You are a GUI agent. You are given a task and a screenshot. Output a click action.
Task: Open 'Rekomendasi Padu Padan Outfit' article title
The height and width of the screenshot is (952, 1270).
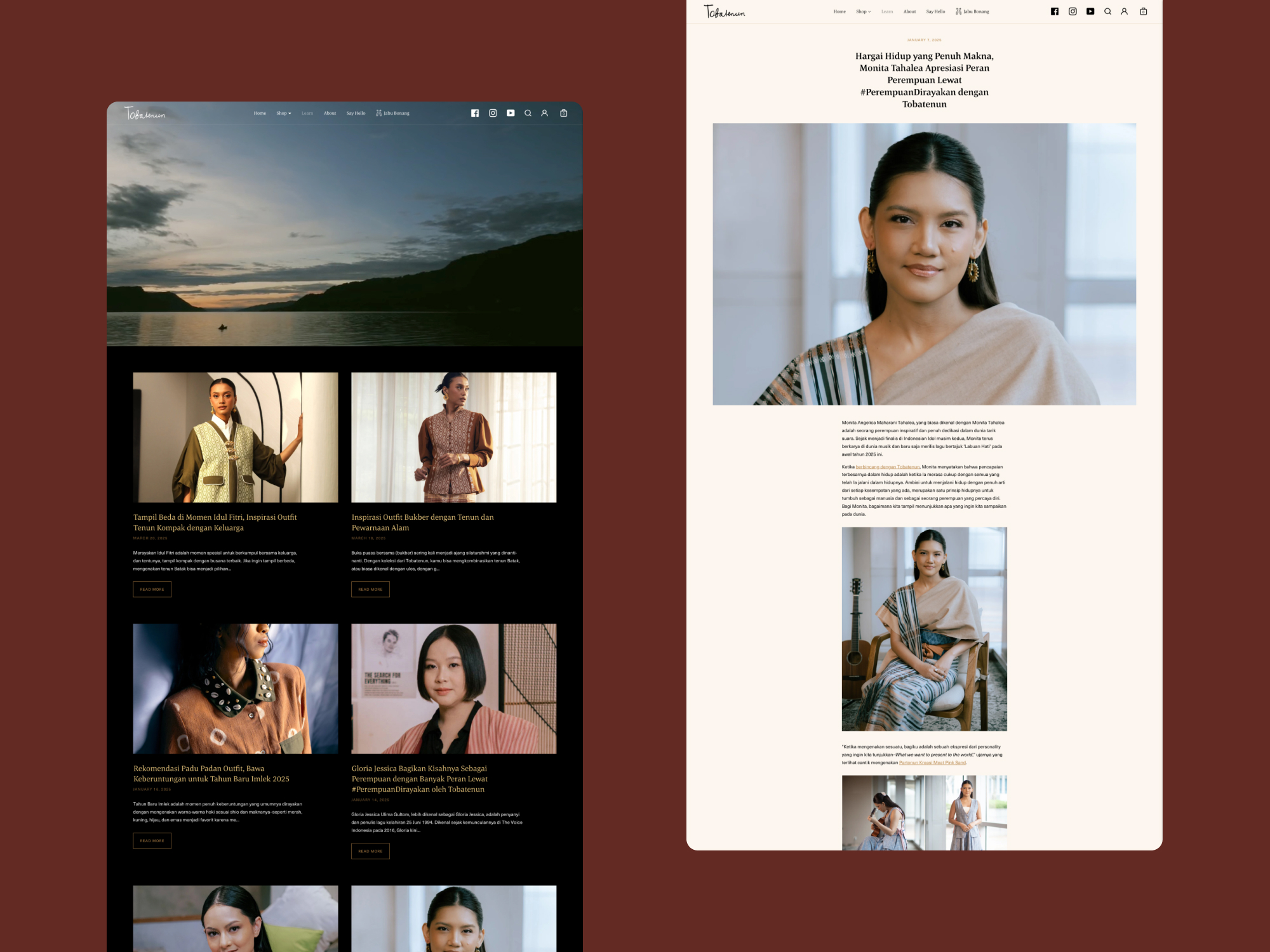click(x=211, y=774)
